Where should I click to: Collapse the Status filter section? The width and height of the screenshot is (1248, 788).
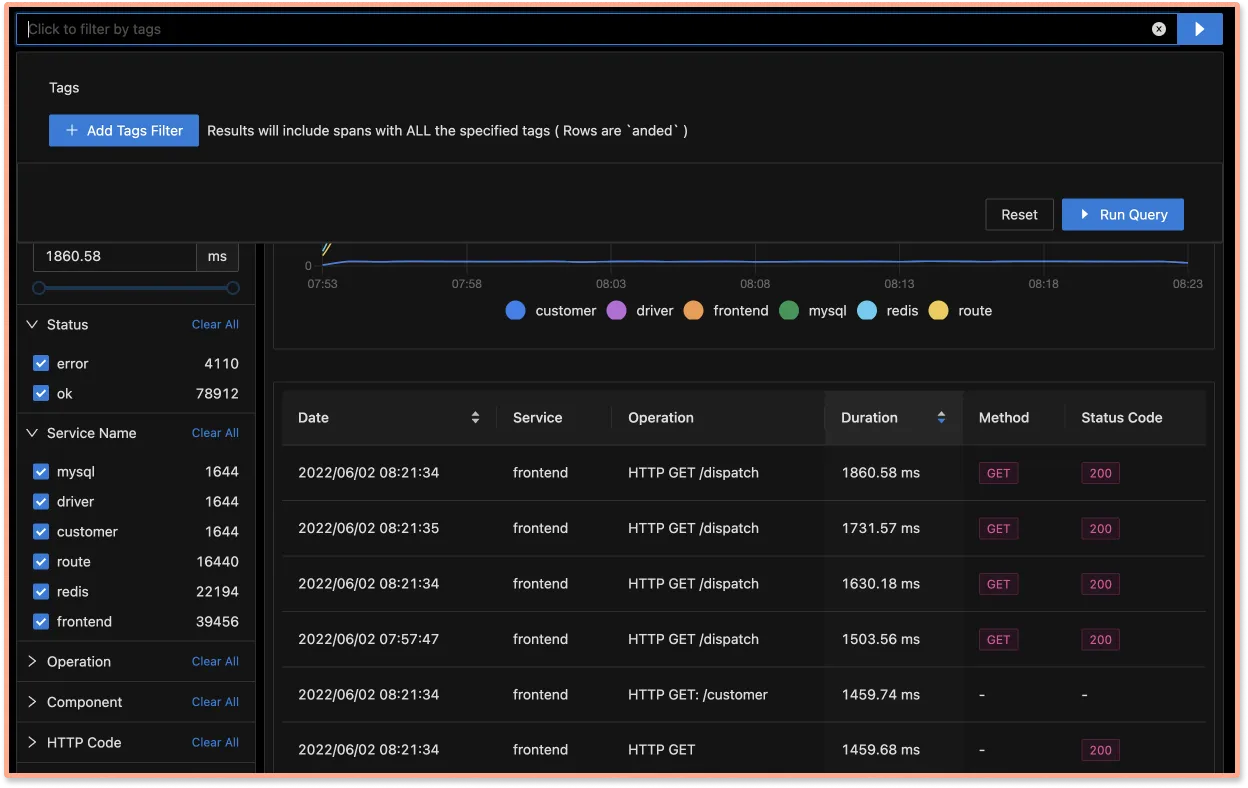pyautogui.click(x=32, y=324)
